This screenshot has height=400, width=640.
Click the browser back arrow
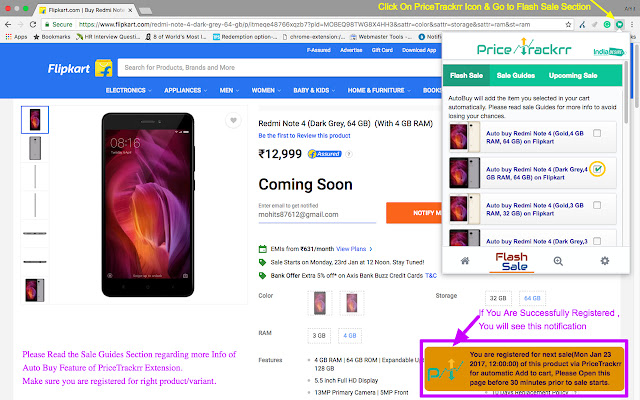click(8, 24)
